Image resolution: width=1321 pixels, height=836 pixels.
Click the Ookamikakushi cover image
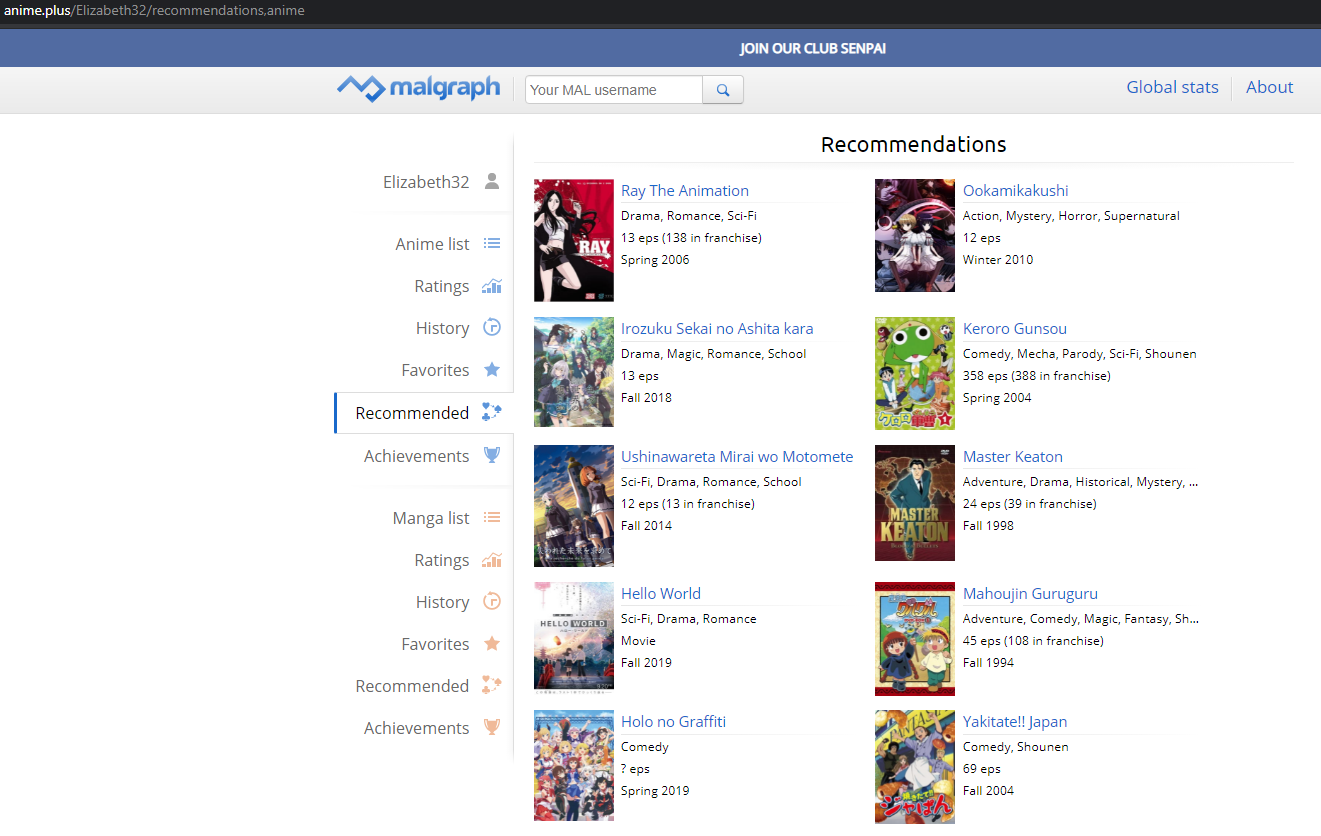pyautogui.click(x=915, y=236)
